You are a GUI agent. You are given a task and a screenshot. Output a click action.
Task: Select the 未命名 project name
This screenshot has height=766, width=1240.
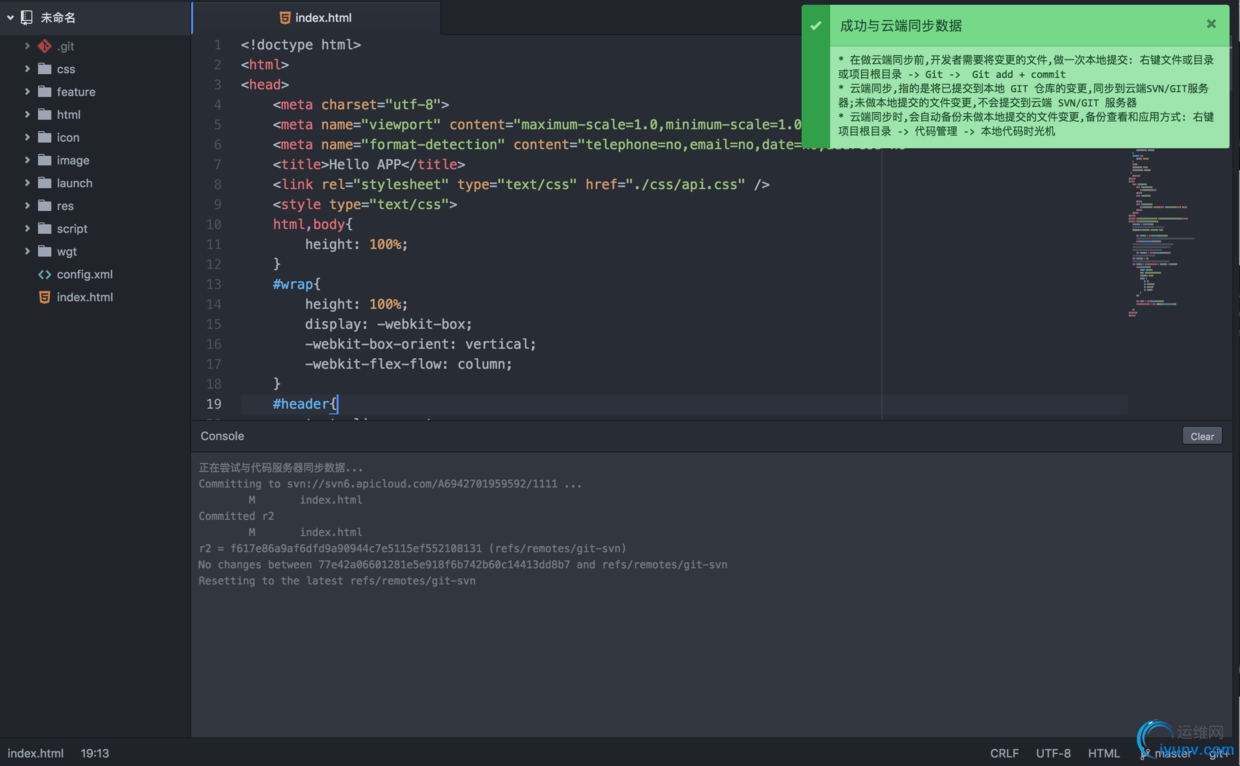(x=58, y=17)
